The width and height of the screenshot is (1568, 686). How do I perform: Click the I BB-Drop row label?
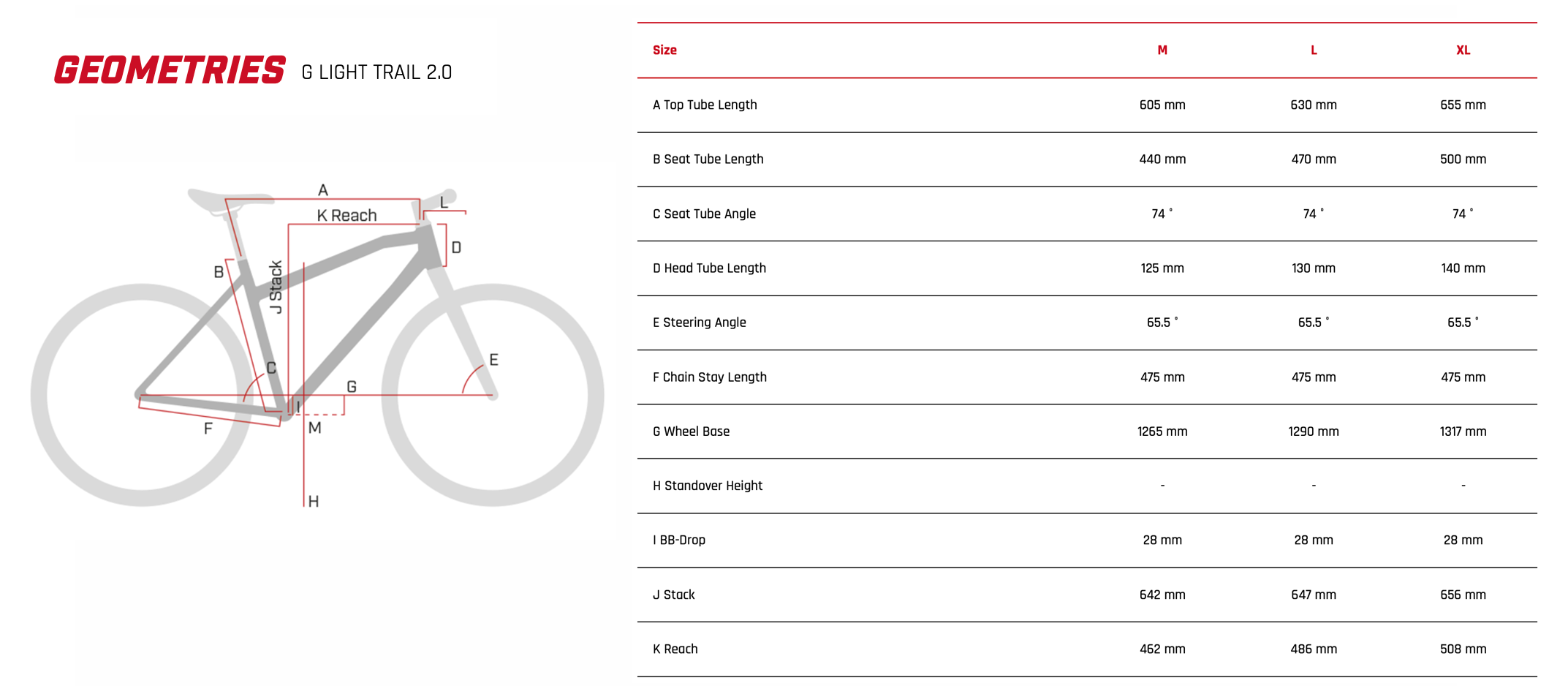(x=679, y=540)
